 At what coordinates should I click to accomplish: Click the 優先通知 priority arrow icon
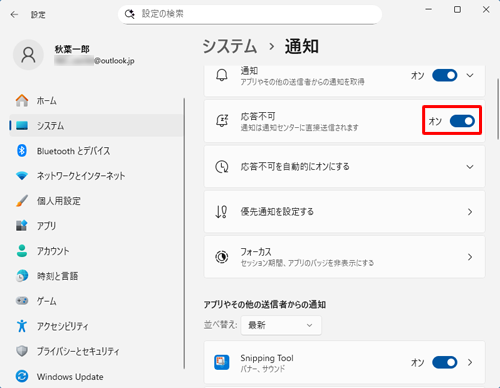(x=222, y=212)
